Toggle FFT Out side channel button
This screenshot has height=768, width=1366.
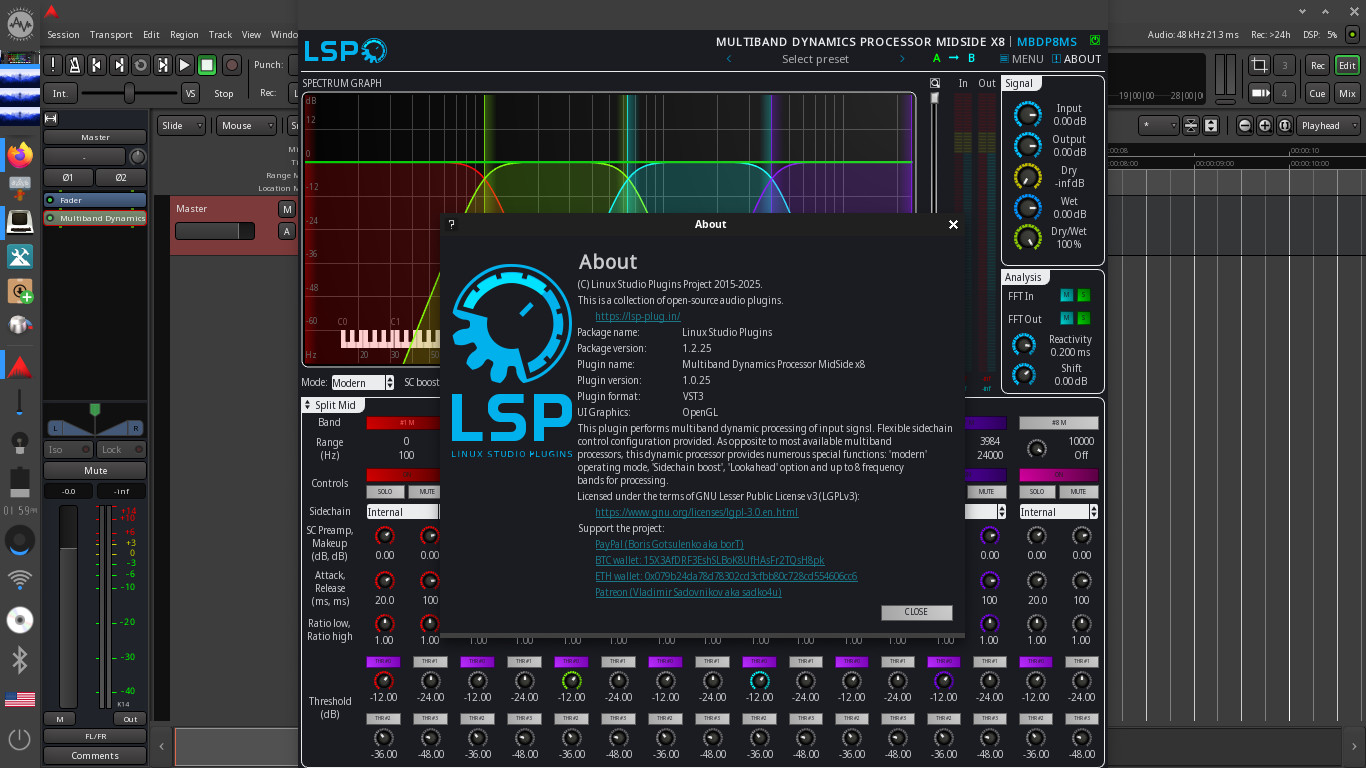[x=1083, y=319]
